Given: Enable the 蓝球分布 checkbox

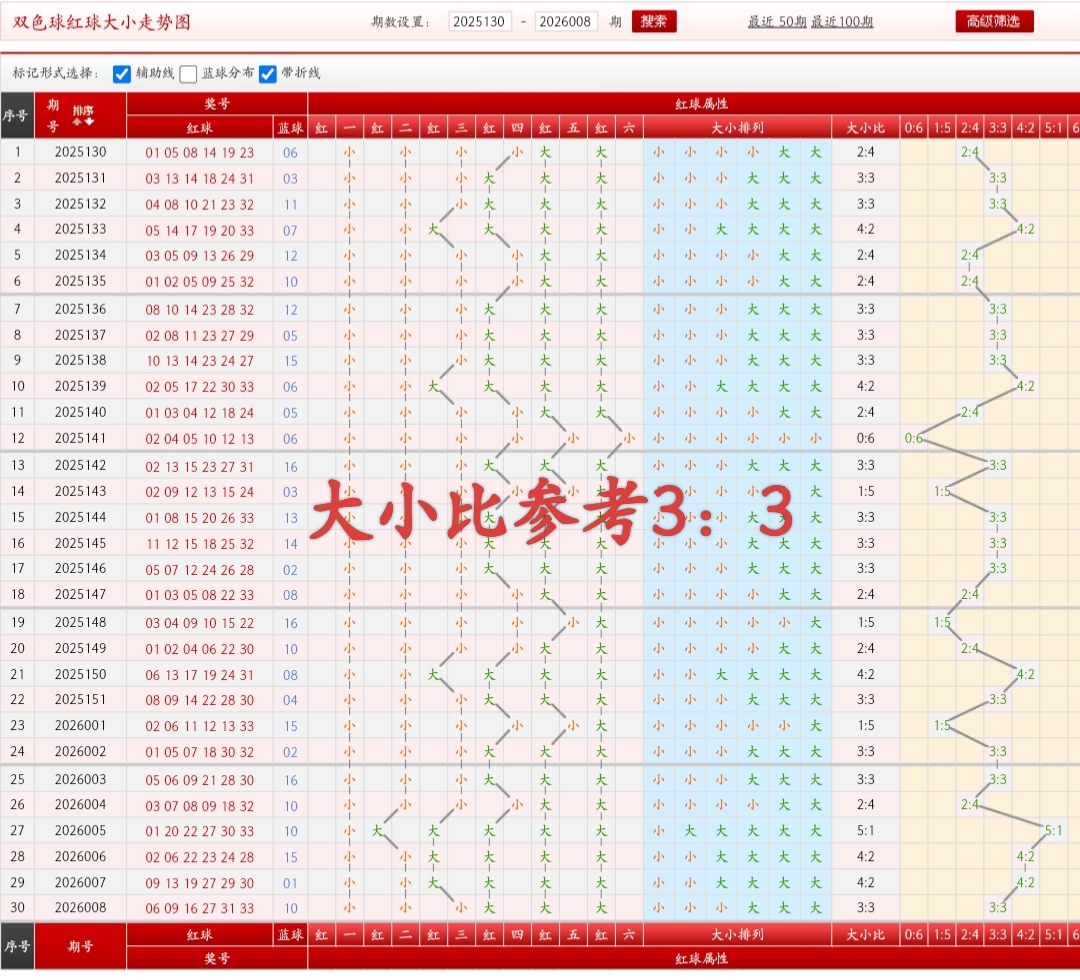Looking at the screenshot, I should (188, 74).
